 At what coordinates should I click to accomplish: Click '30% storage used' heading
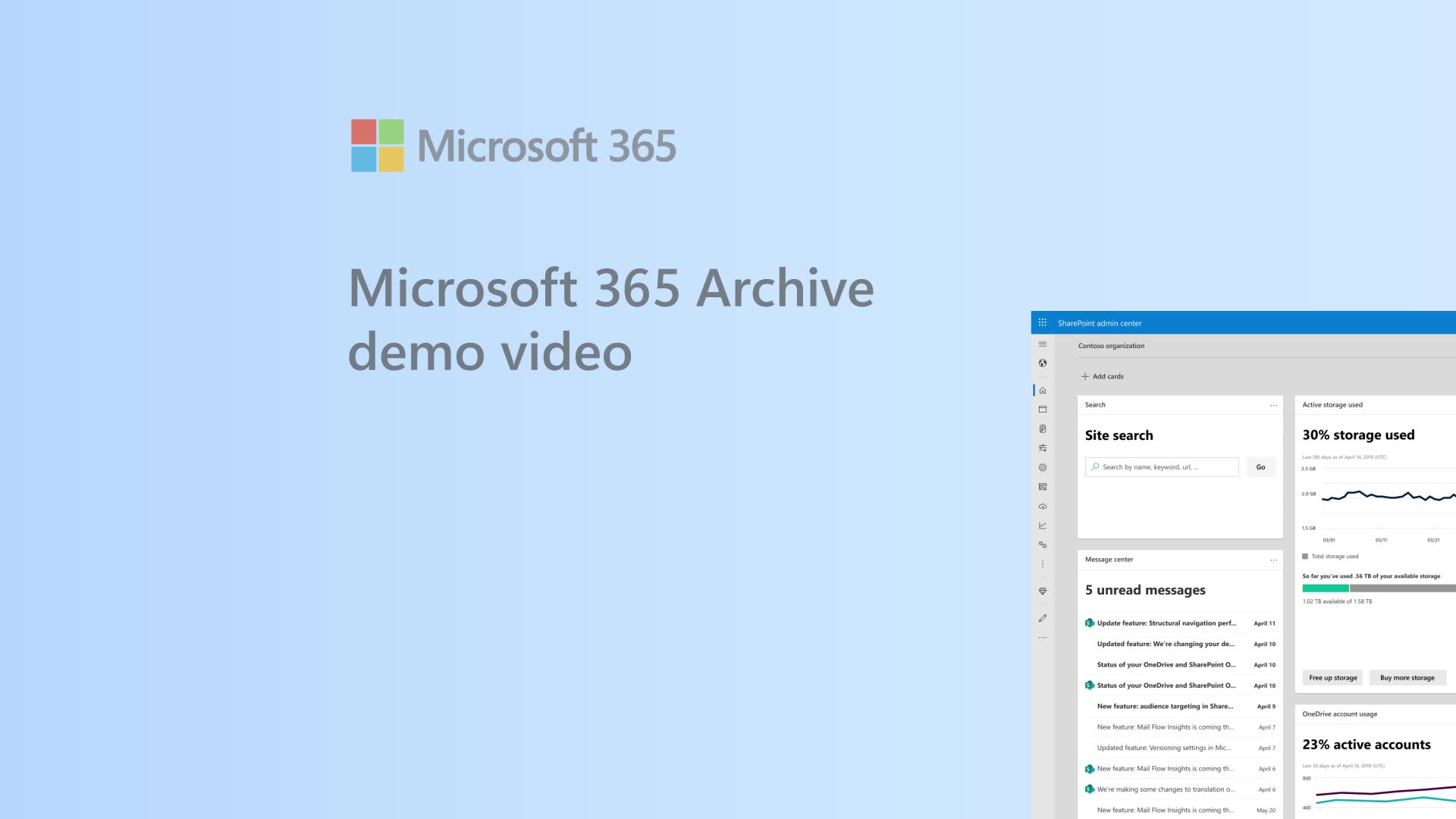[x=1358, y=435]
